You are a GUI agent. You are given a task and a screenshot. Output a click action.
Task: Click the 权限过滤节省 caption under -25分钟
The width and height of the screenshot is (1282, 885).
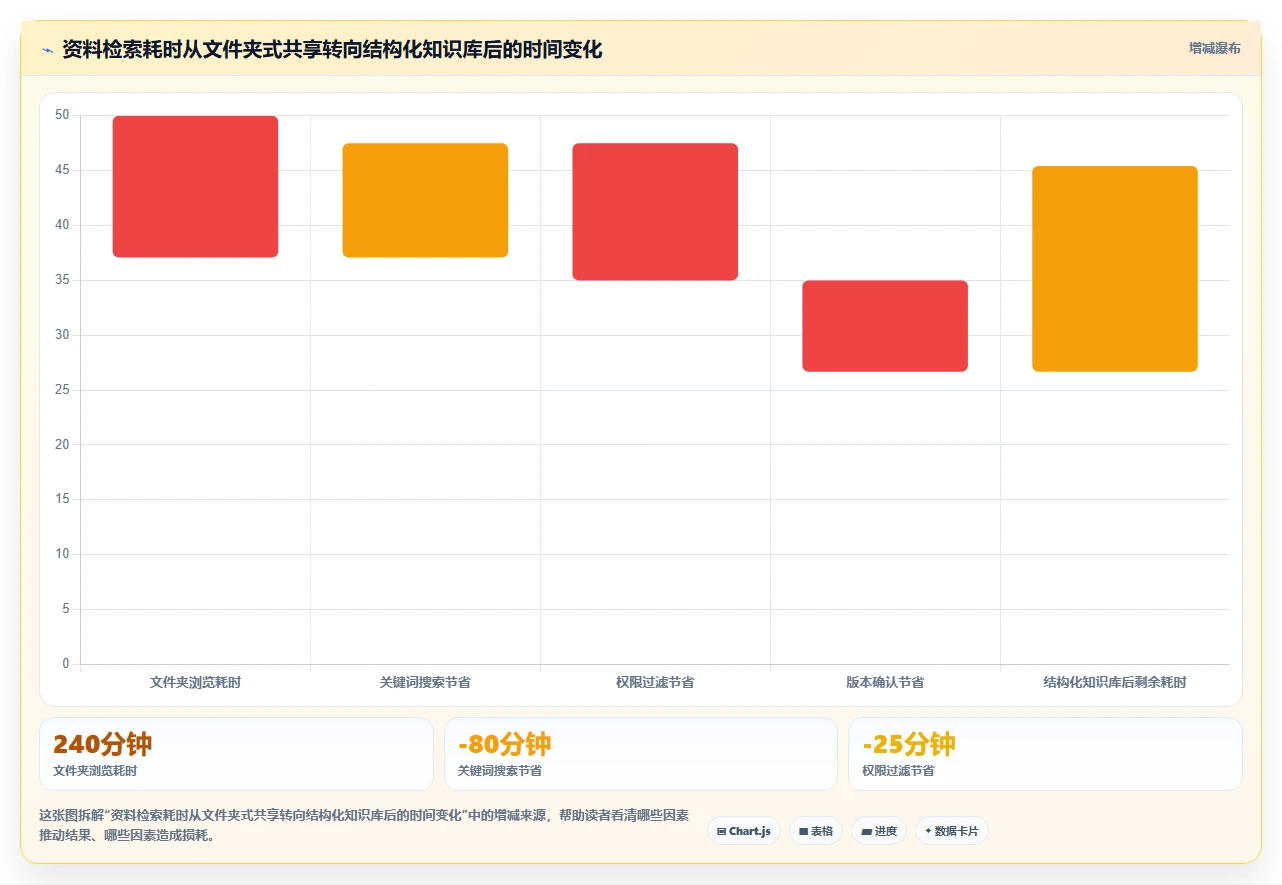pyautogui.click(x=898, y=771)
